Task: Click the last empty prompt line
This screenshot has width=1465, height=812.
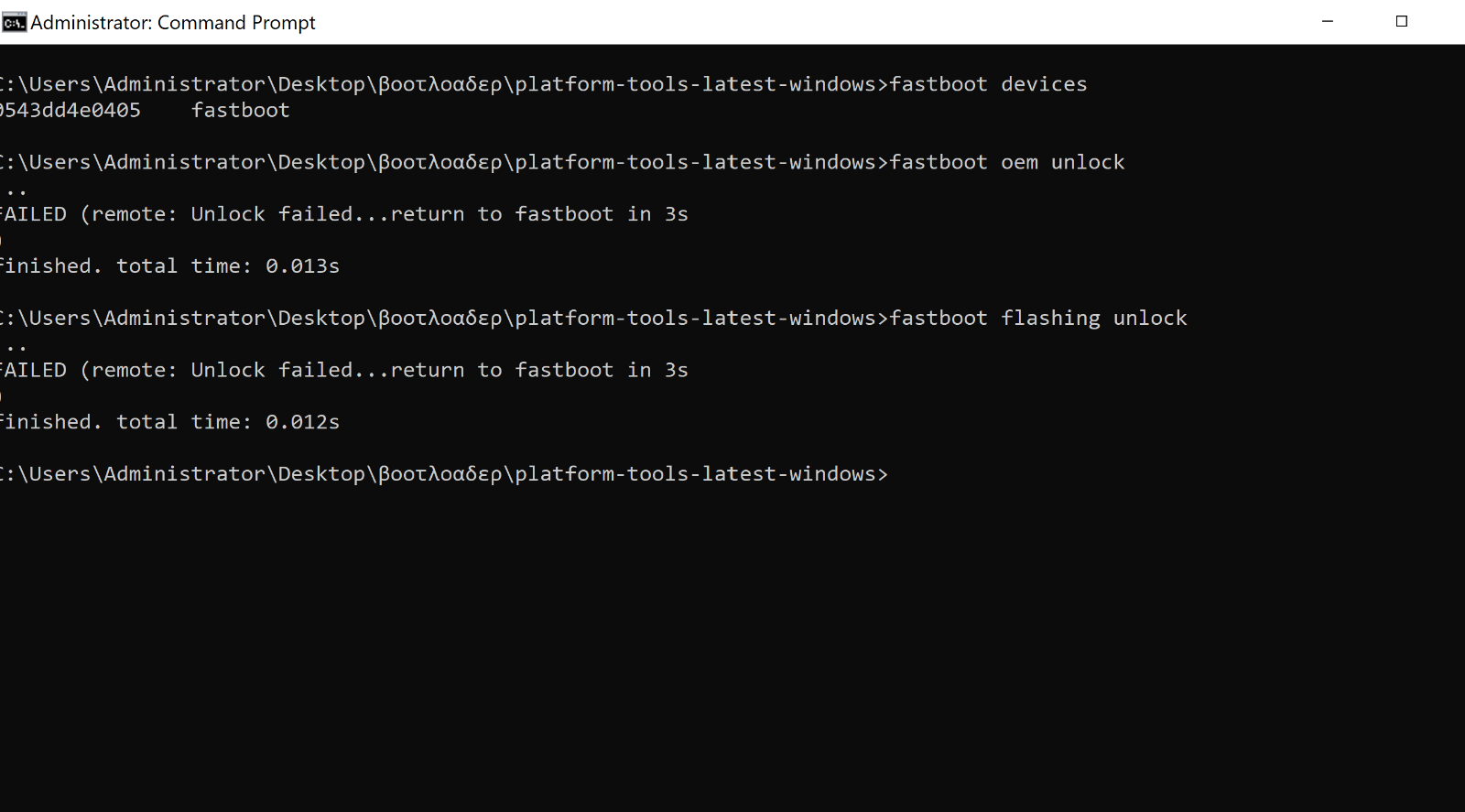Action: [x=444, y=474]
